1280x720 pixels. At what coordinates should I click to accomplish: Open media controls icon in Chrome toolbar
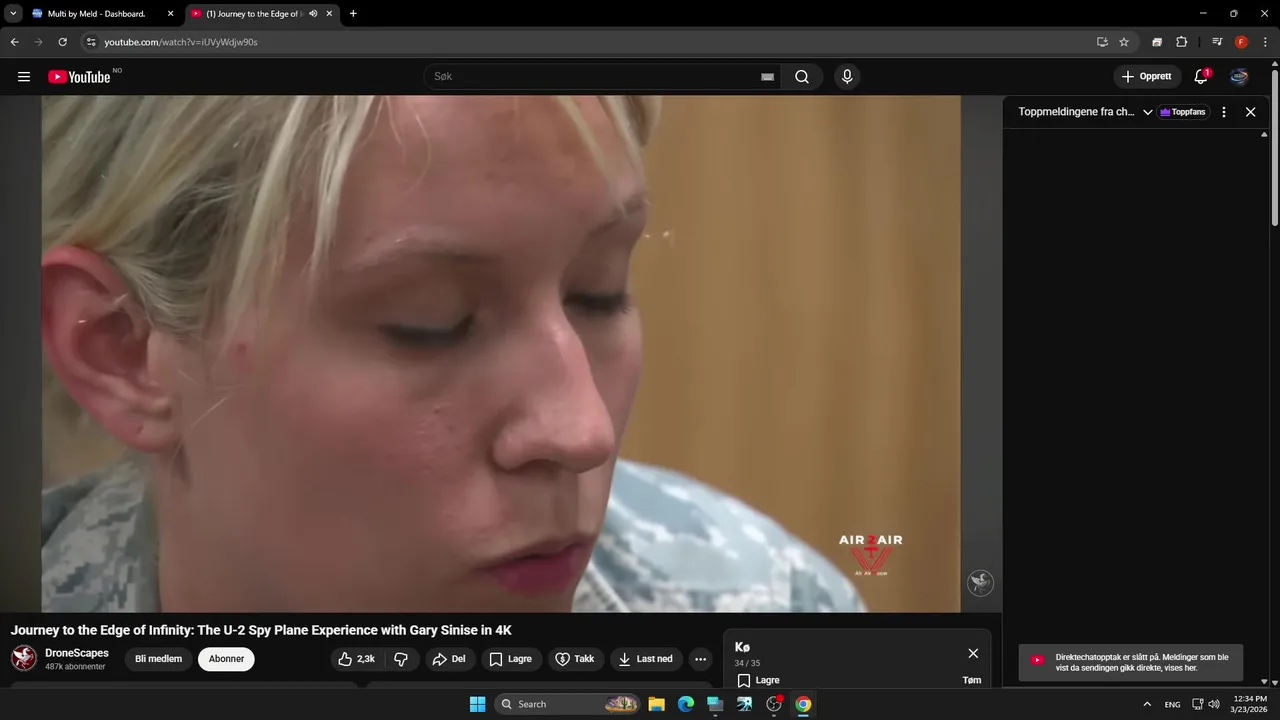click(1217, 42)
